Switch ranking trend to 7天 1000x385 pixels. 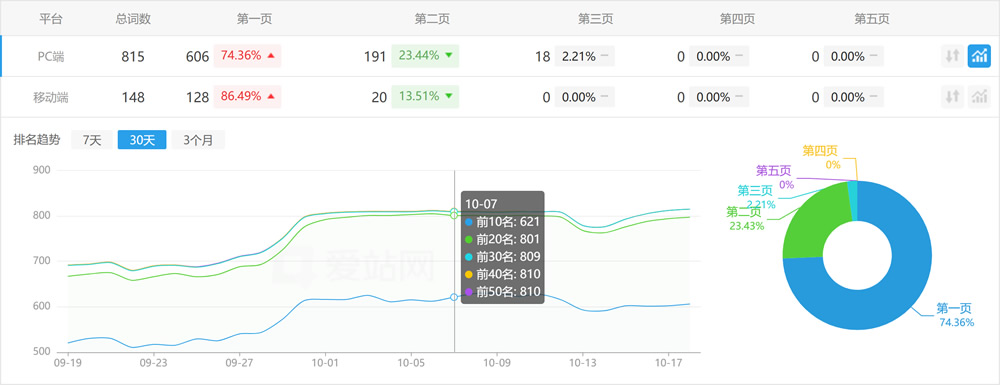tap(92, 140)
